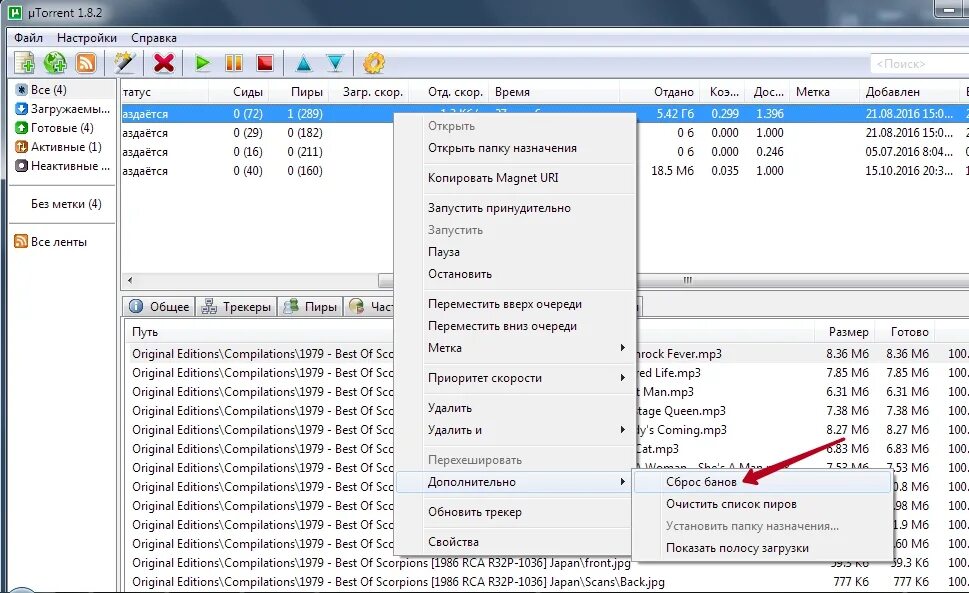Open the Файл menu
This screenshot has width=969, height=593.
(28, 38)
